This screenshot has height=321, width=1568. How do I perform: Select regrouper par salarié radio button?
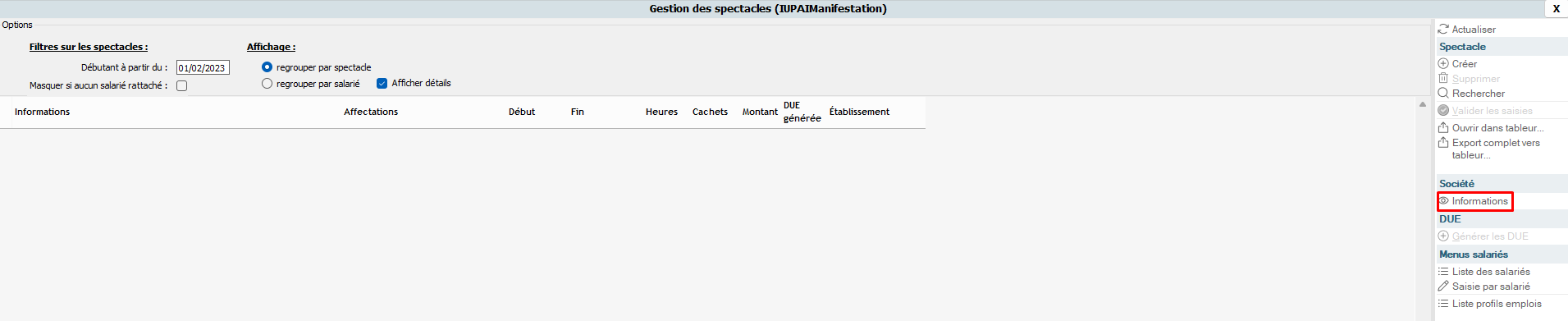267,84
